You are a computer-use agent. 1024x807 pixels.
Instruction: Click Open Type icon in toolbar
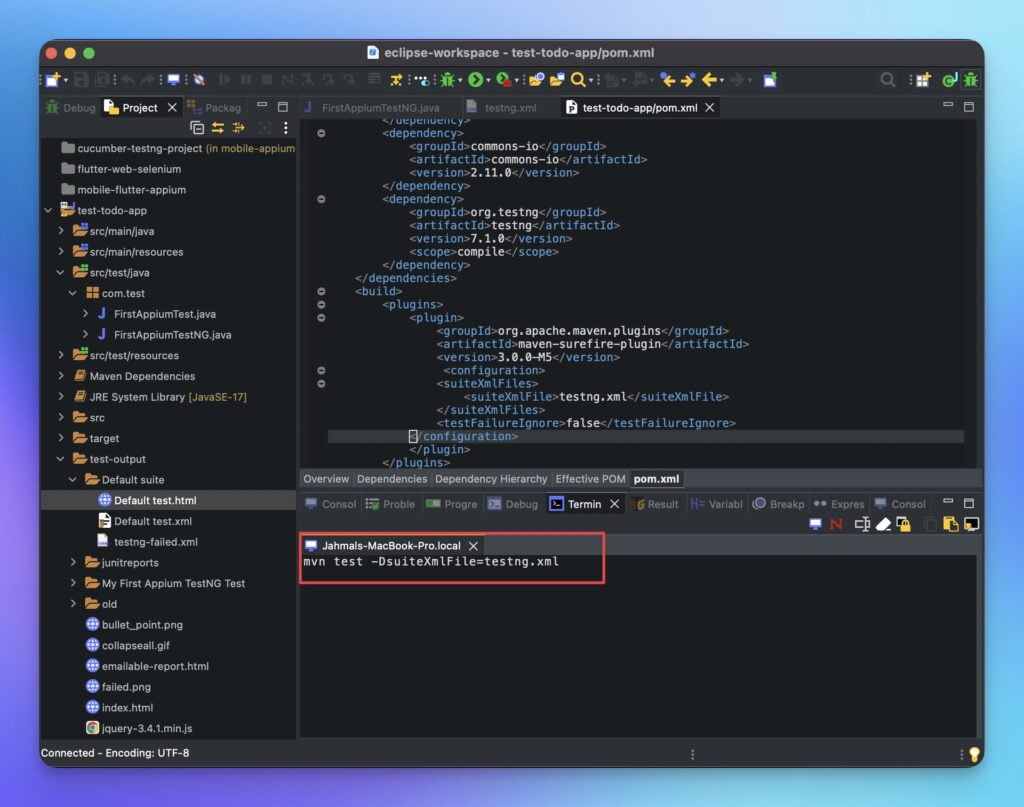pos(536,80)
